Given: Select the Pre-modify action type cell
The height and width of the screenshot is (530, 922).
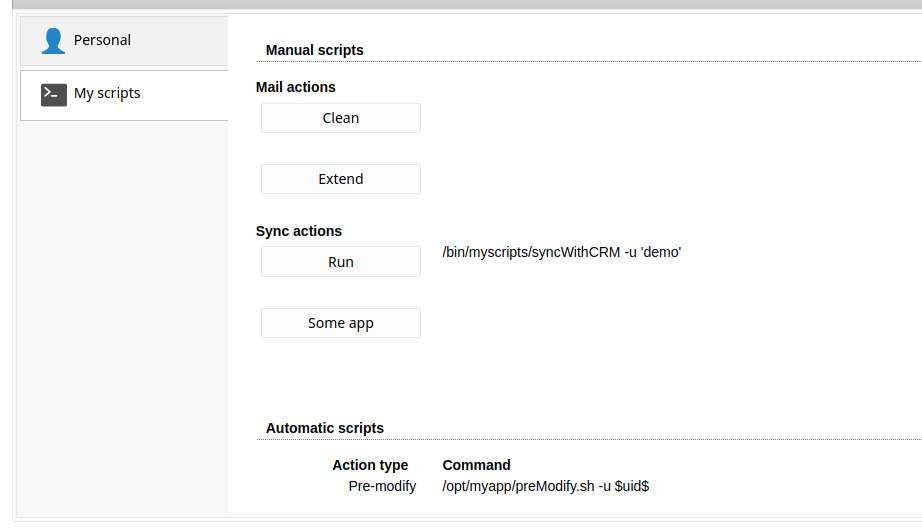Looking at the screenshot, I should [x=382, y=486].
